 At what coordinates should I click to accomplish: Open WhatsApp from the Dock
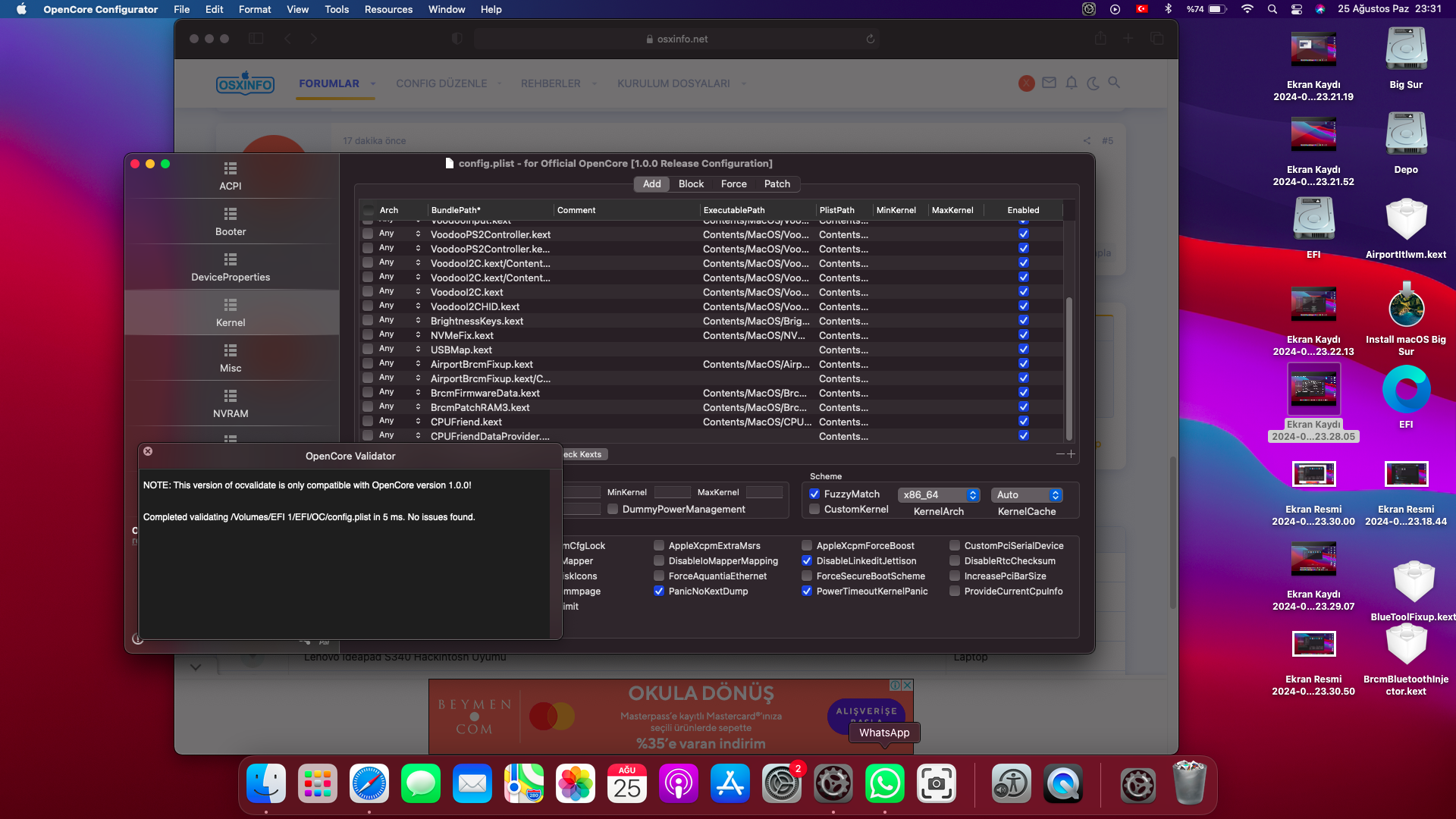click(884, 784)
